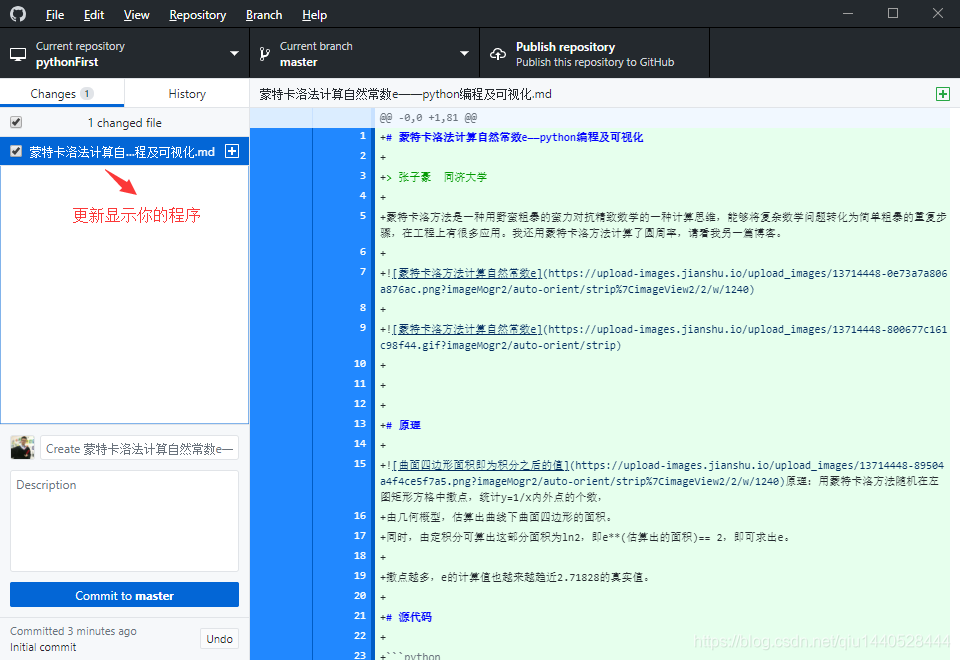
Task: Expand the Current repository pythonFirst dropdown
Action: coord(124,53)
